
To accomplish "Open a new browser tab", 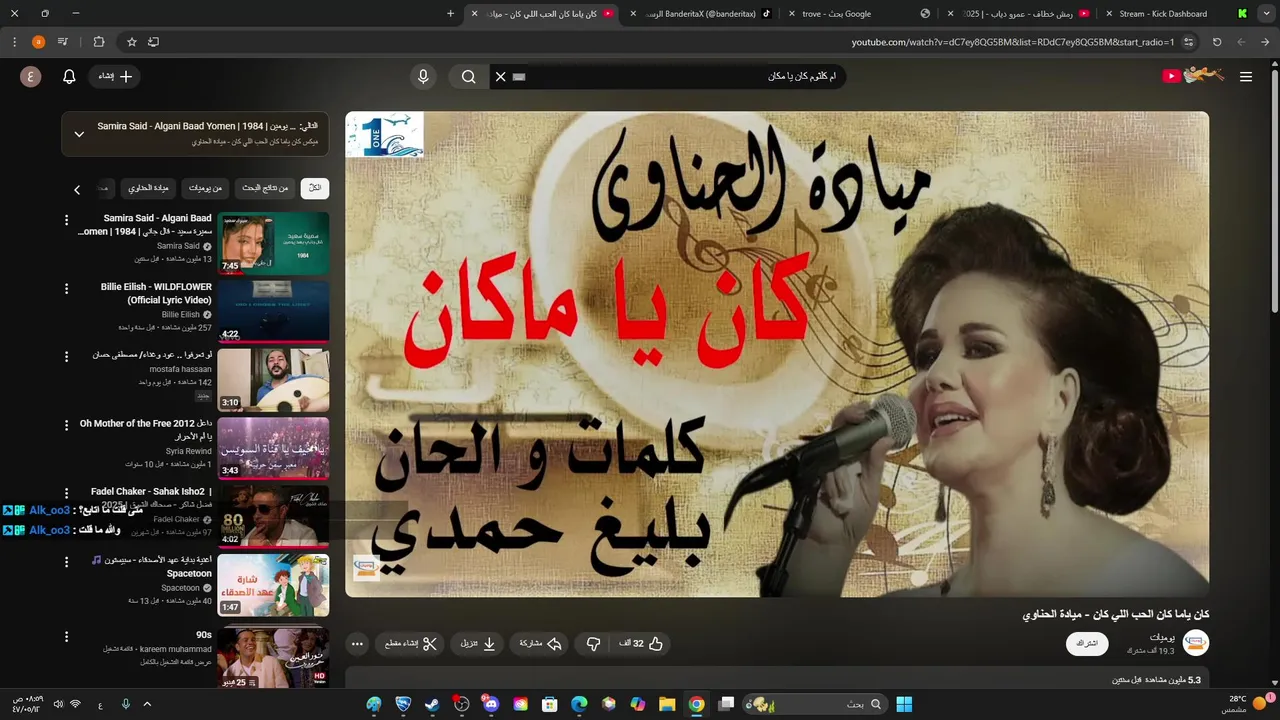I will click(450, 14).
